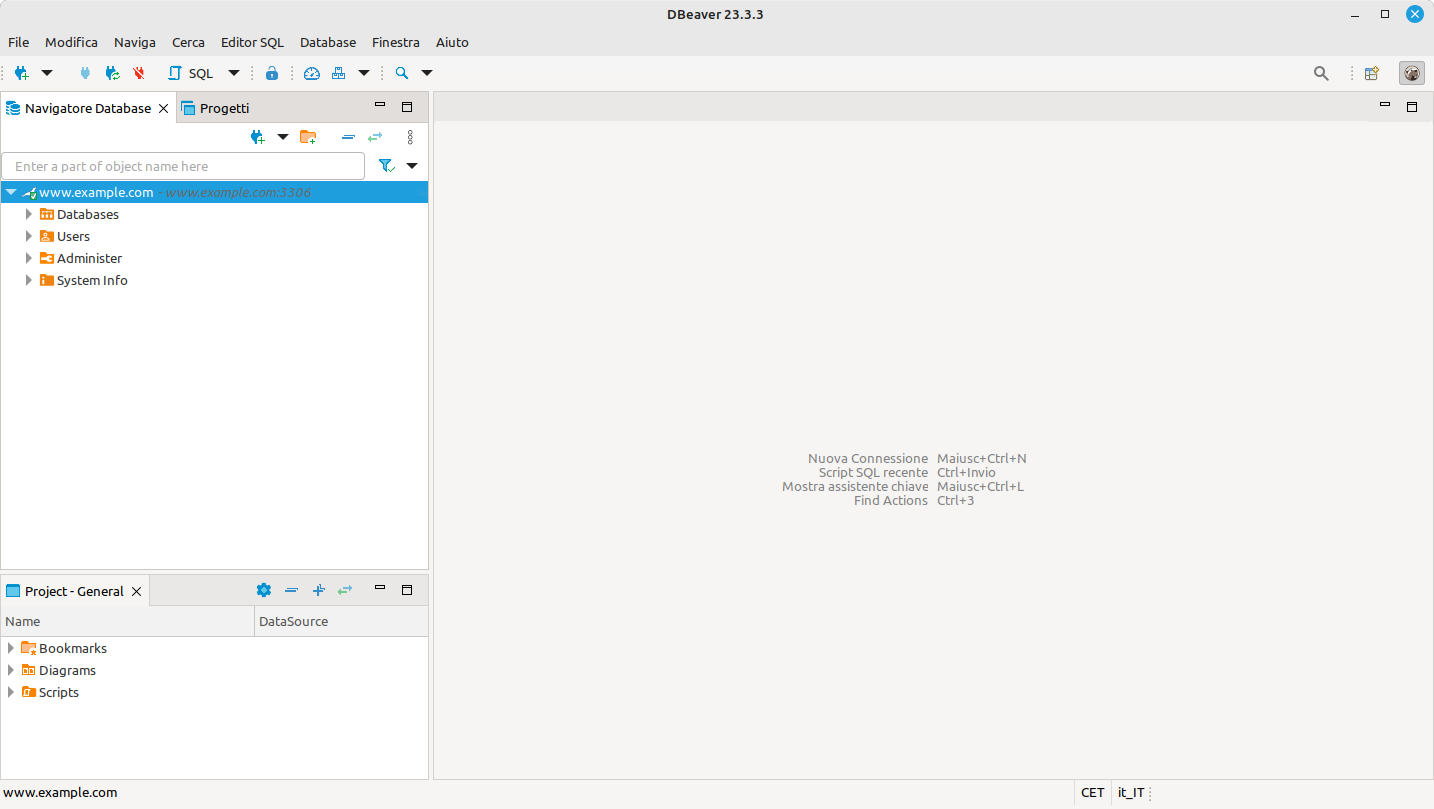The image size is (1434, 809).
Task: Open the Navigator view menu three-dots icon
Action: (410, 137)
